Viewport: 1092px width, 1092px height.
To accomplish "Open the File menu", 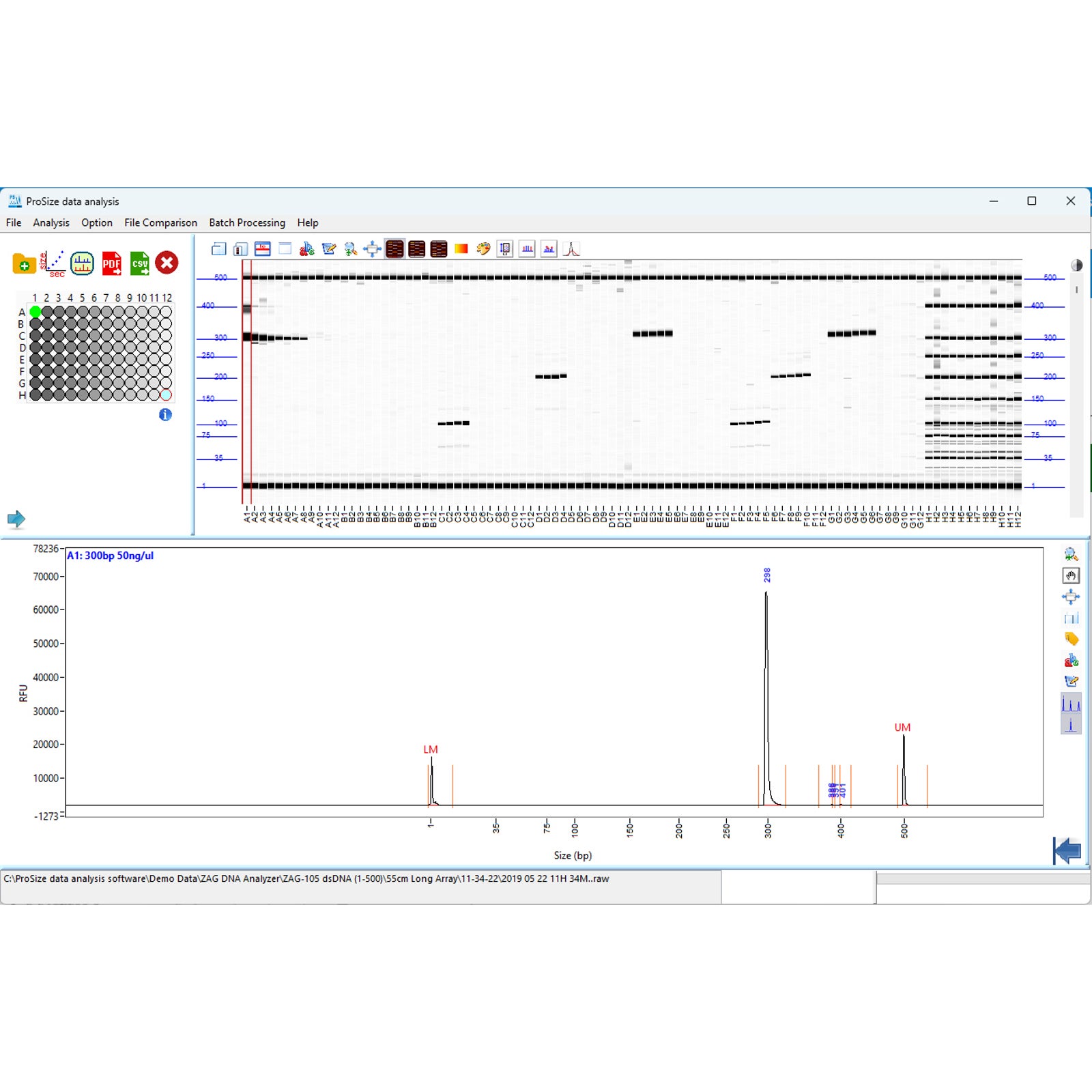I will point(14,222).
